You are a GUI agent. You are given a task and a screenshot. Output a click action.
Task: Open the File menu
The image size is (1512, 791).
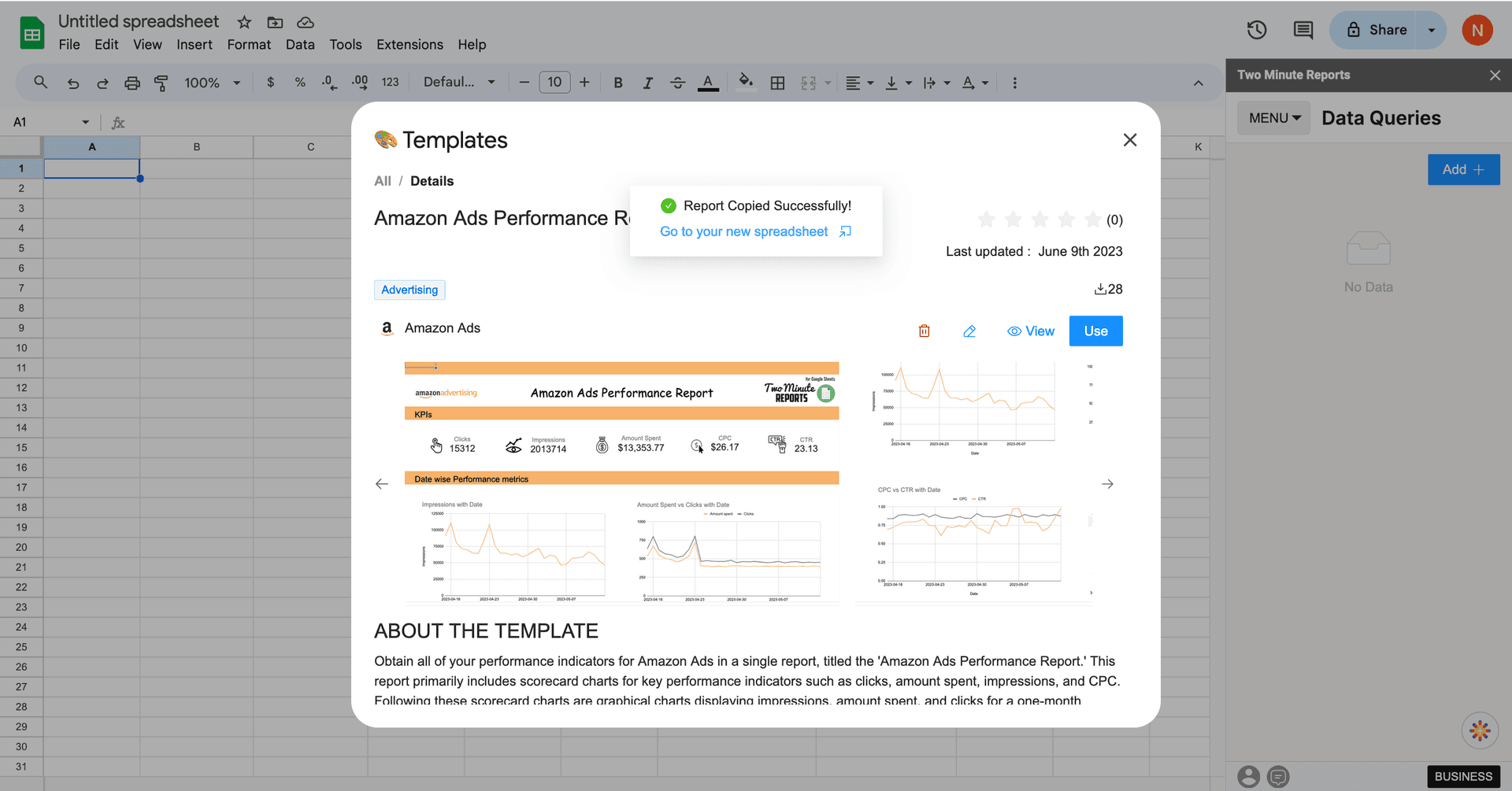coord(69,44)
